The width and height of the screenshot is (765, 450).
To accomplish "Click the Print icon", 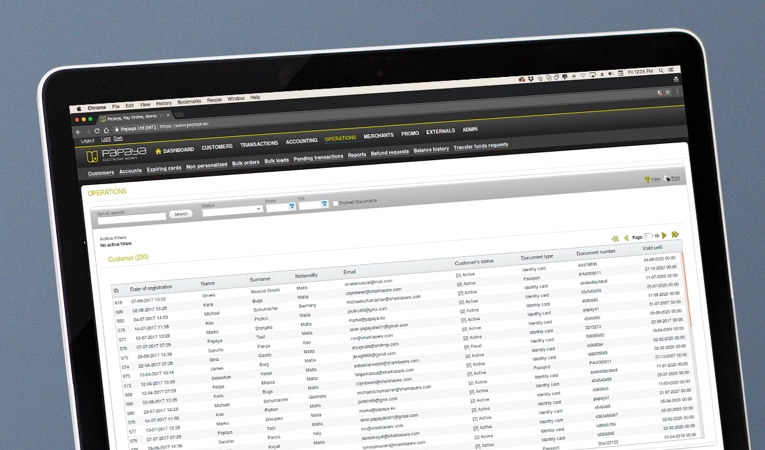I will 666,179.
